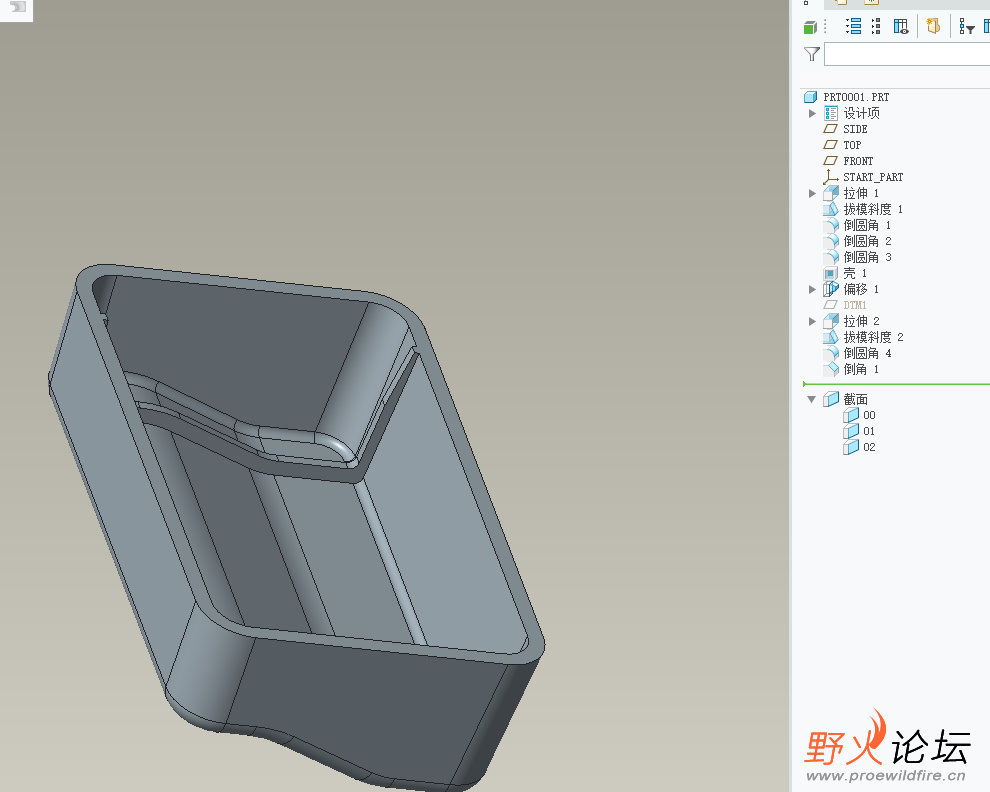Collapse the 截面 sections group arrow
The width and height of the screenshot is (990, 792).
(812, 399)
